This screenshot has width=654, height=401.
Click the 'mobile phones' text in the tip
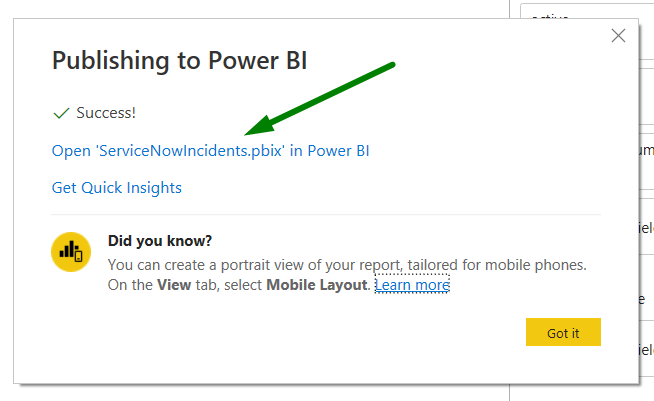(x=539, y=265)
